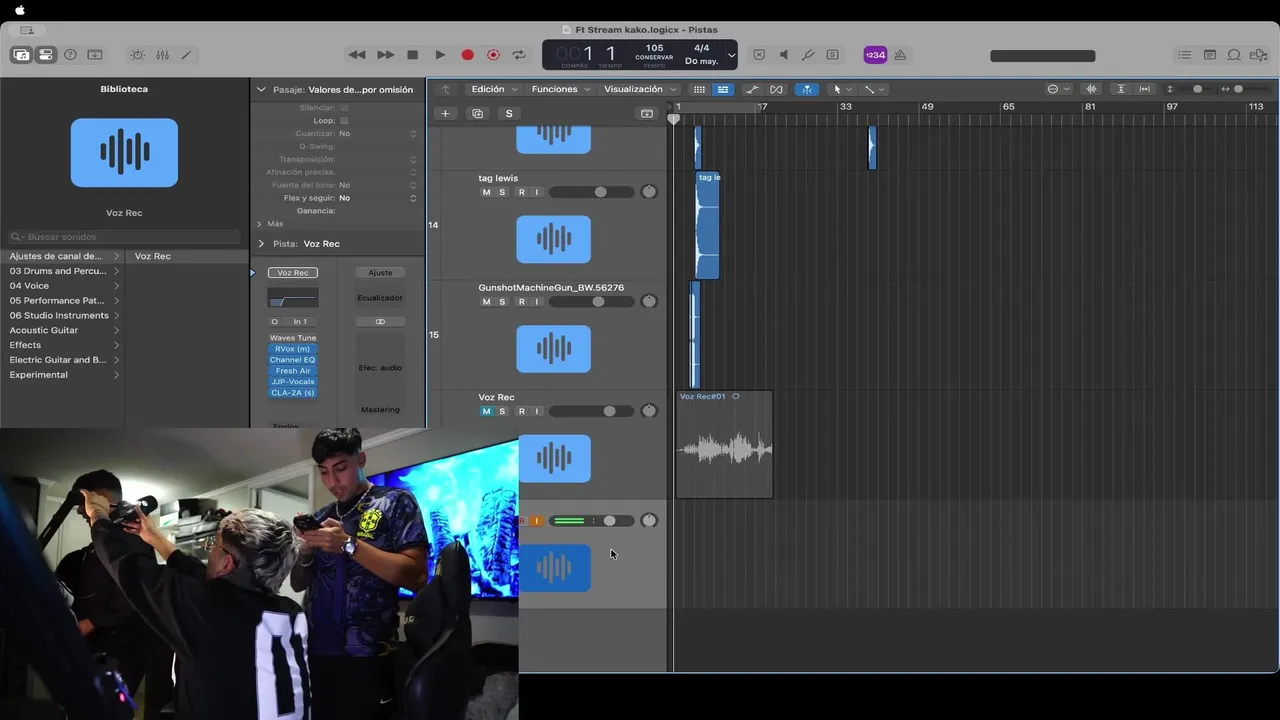Add a new track with plus button
The image size is (1280, 720).
point(445,113)
